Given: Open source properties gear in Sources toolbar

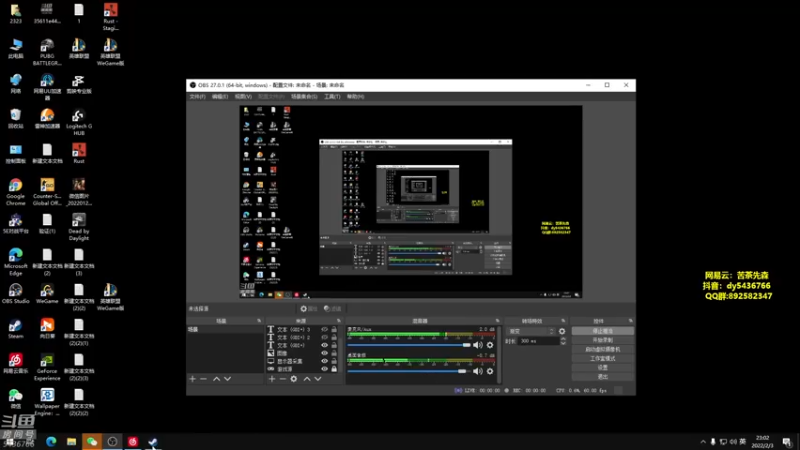Looking at the screenshot, I should pyautogui.click(x=294, y=379).
